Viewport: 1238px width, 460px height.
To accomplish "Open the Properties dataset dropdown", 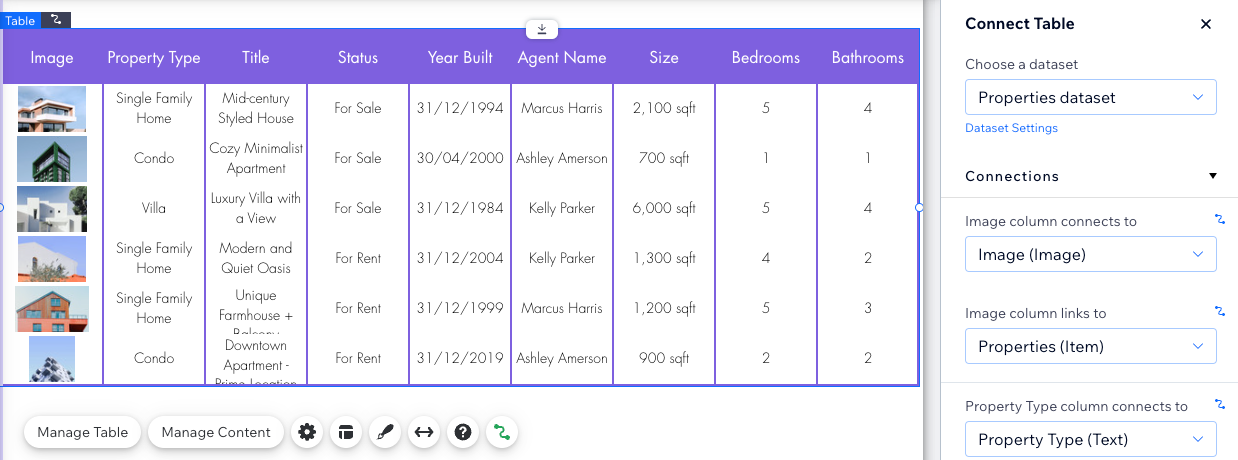I will click(x=1090, y=97).
